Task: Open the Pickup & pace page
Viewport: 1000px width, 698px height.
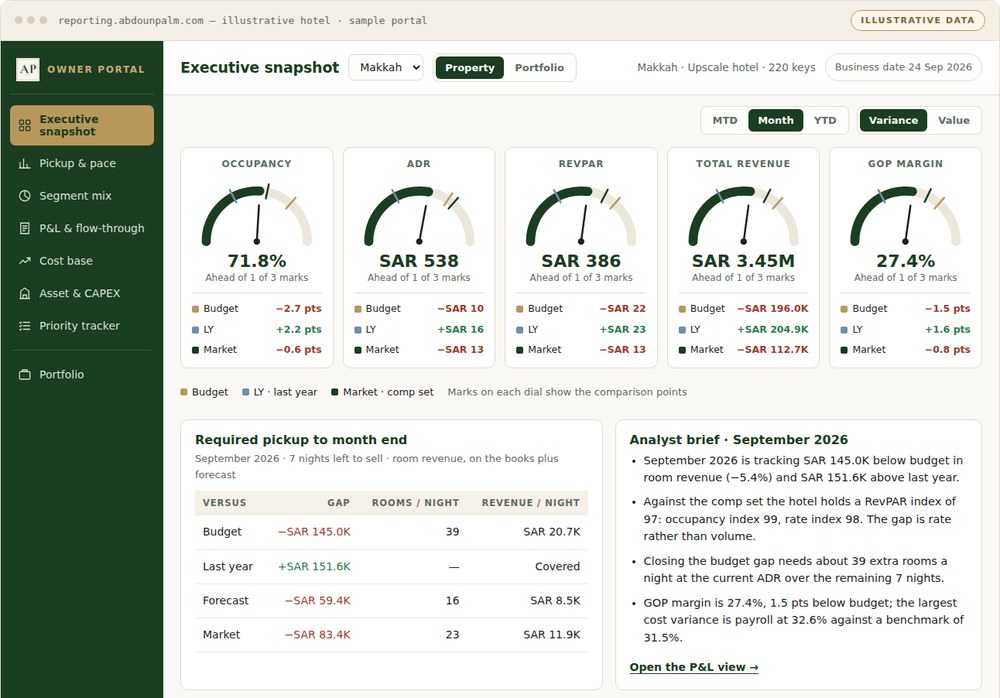Action: pyautogui.click(x=82, y=163)
